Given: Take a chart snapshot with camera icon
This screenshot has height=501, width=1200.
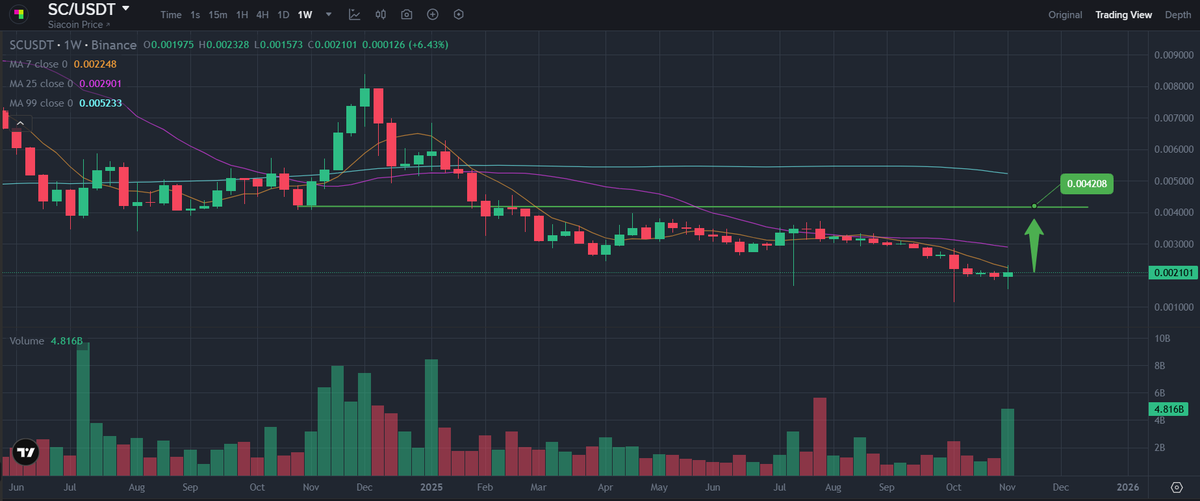Looking at the screenshot, I should [x=407, y=15].
